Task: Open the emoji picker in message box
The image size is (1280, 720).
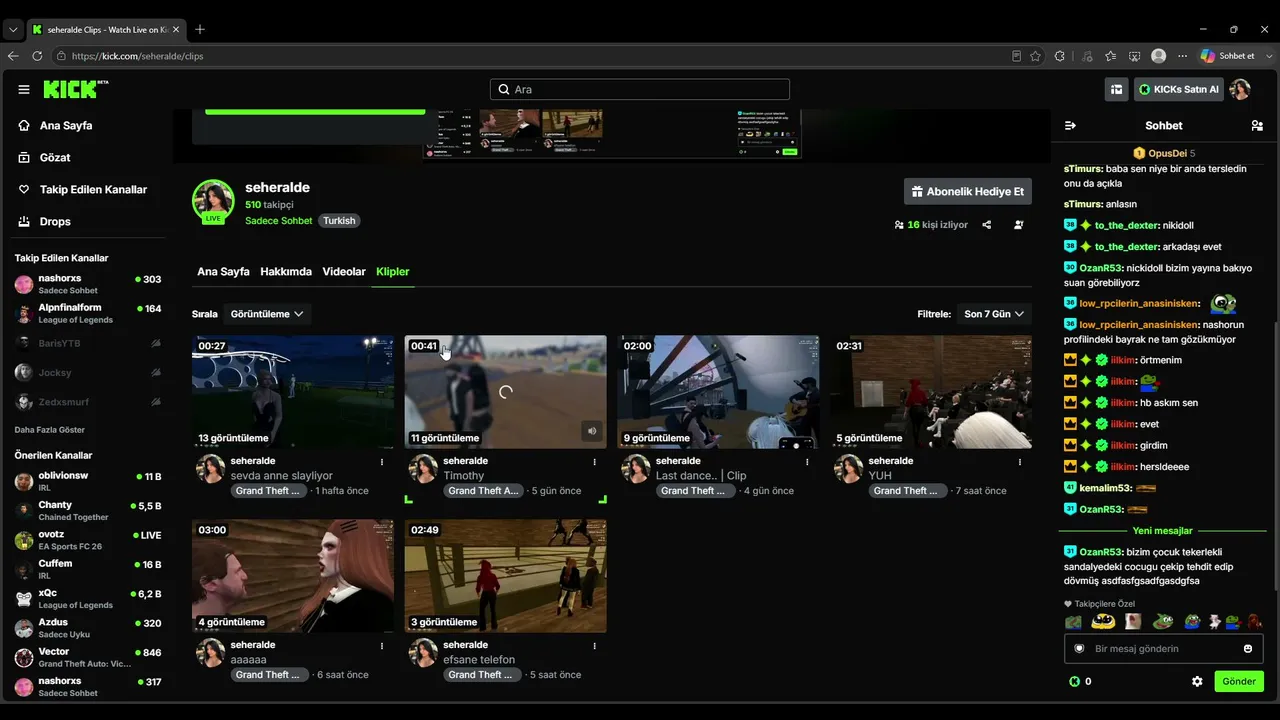Action: [1248, 649]
